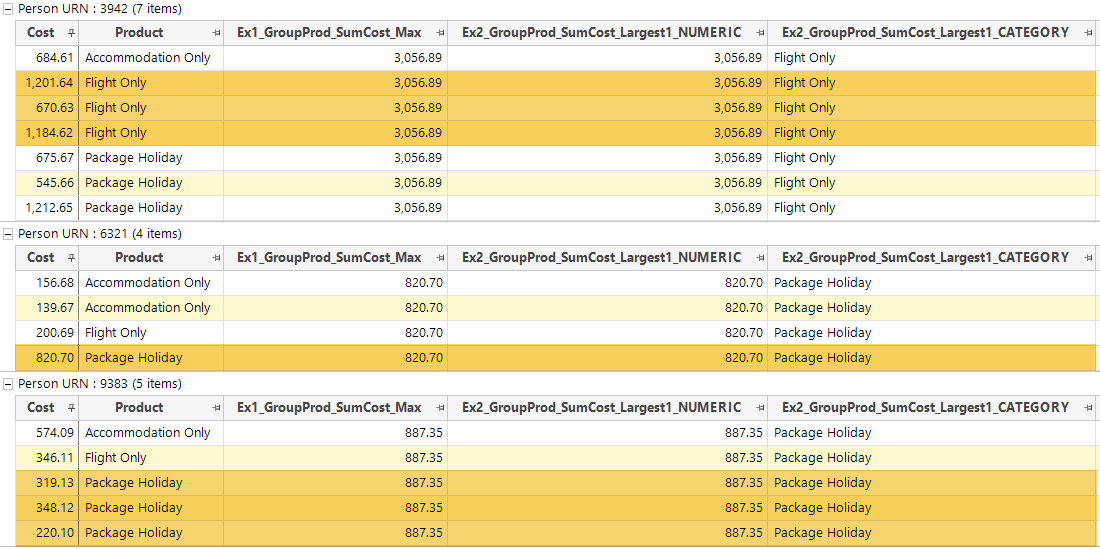Pin Ex1_GroupProd_SumCost_Max column in URN 3942 group
Viewport: 1100px width, 549px height.
point(440,33)
